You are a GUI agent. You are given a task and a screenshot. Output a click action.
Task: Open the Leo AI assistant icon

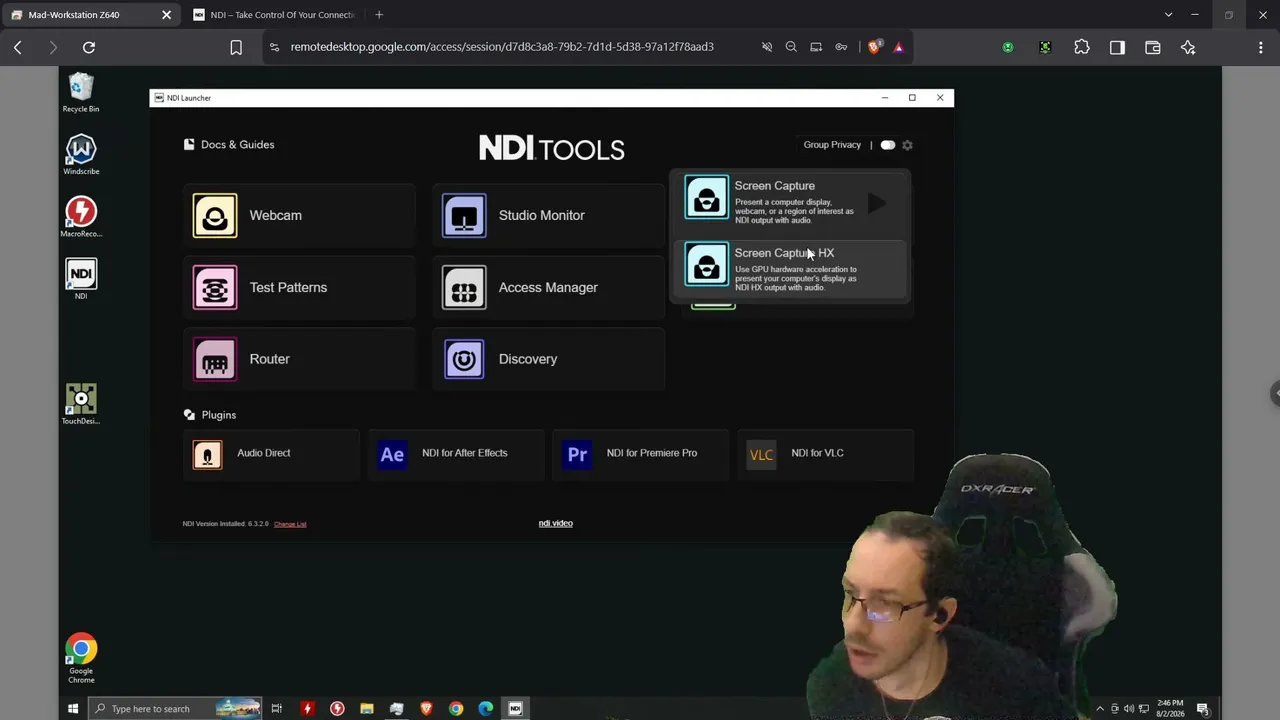1188,47
